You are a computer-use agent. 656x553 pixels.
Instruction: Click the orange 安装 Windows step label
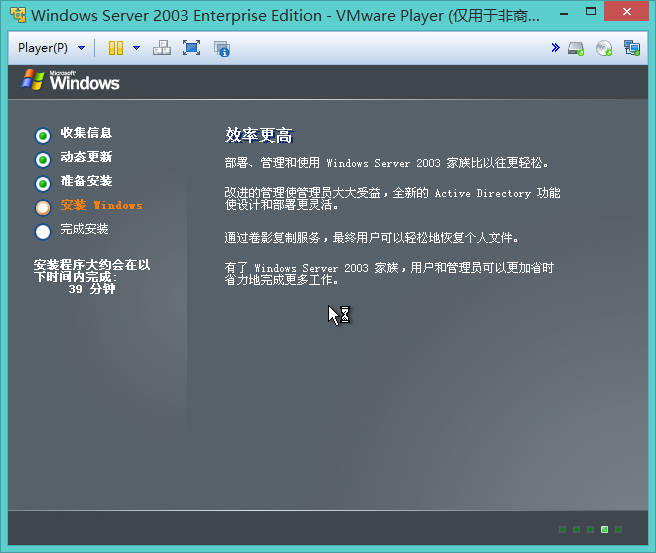(x=101, y=205)
